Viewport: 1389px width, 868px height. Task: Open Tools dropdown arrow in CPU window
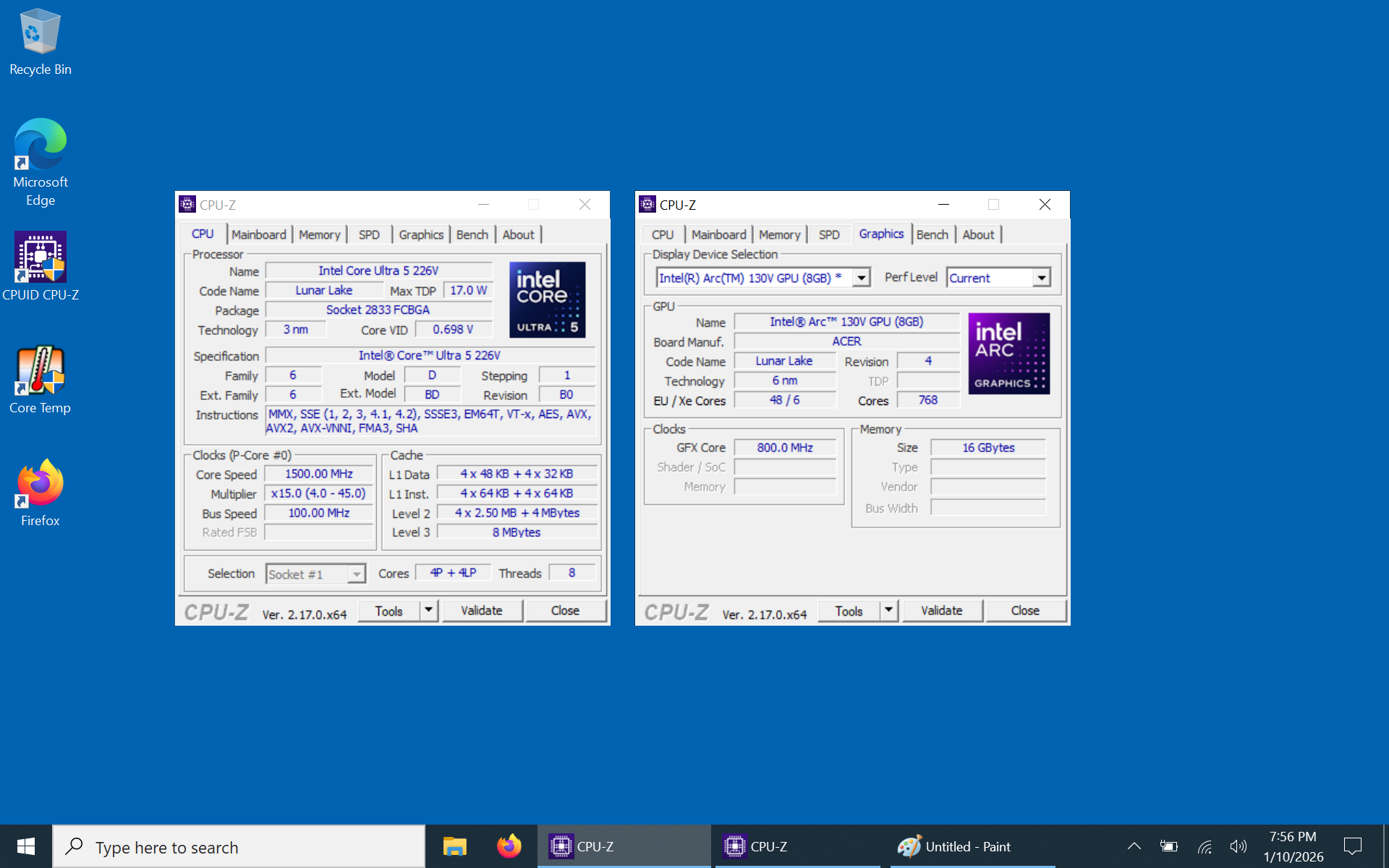428,610
